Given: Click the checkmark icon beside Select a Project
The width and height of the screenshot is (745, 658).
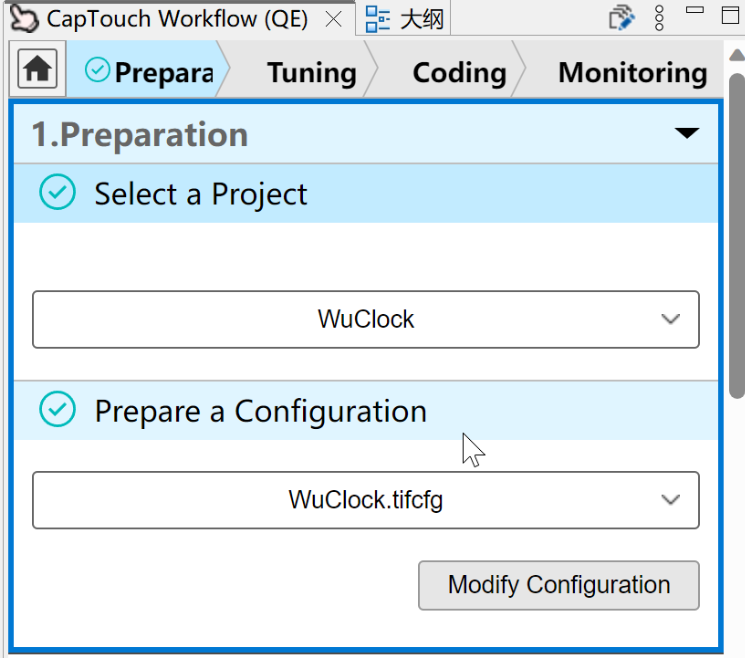Looking at the screenshot, I should 57,192.
